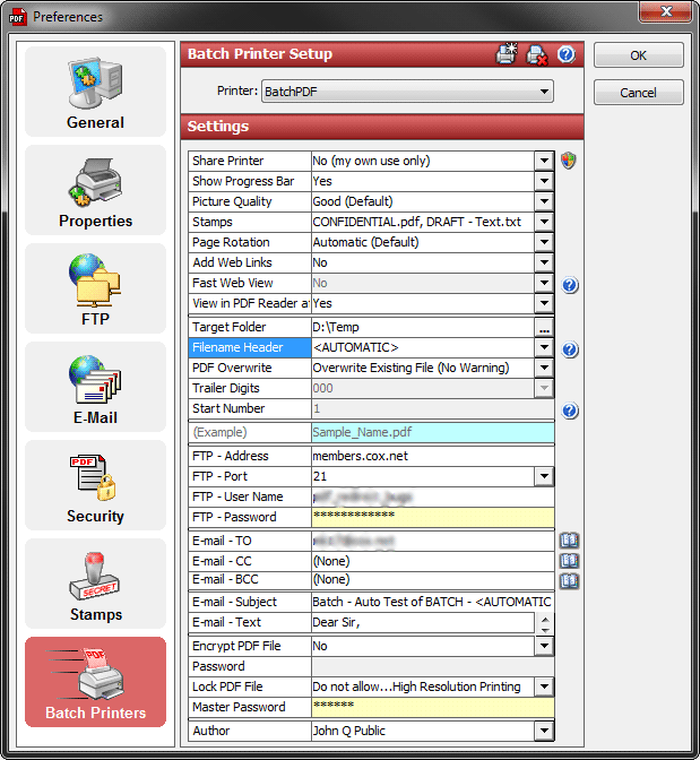This screenshot has height=760, width=700.
Task: Switch to the Security preferences section
Action: point(95,485)
